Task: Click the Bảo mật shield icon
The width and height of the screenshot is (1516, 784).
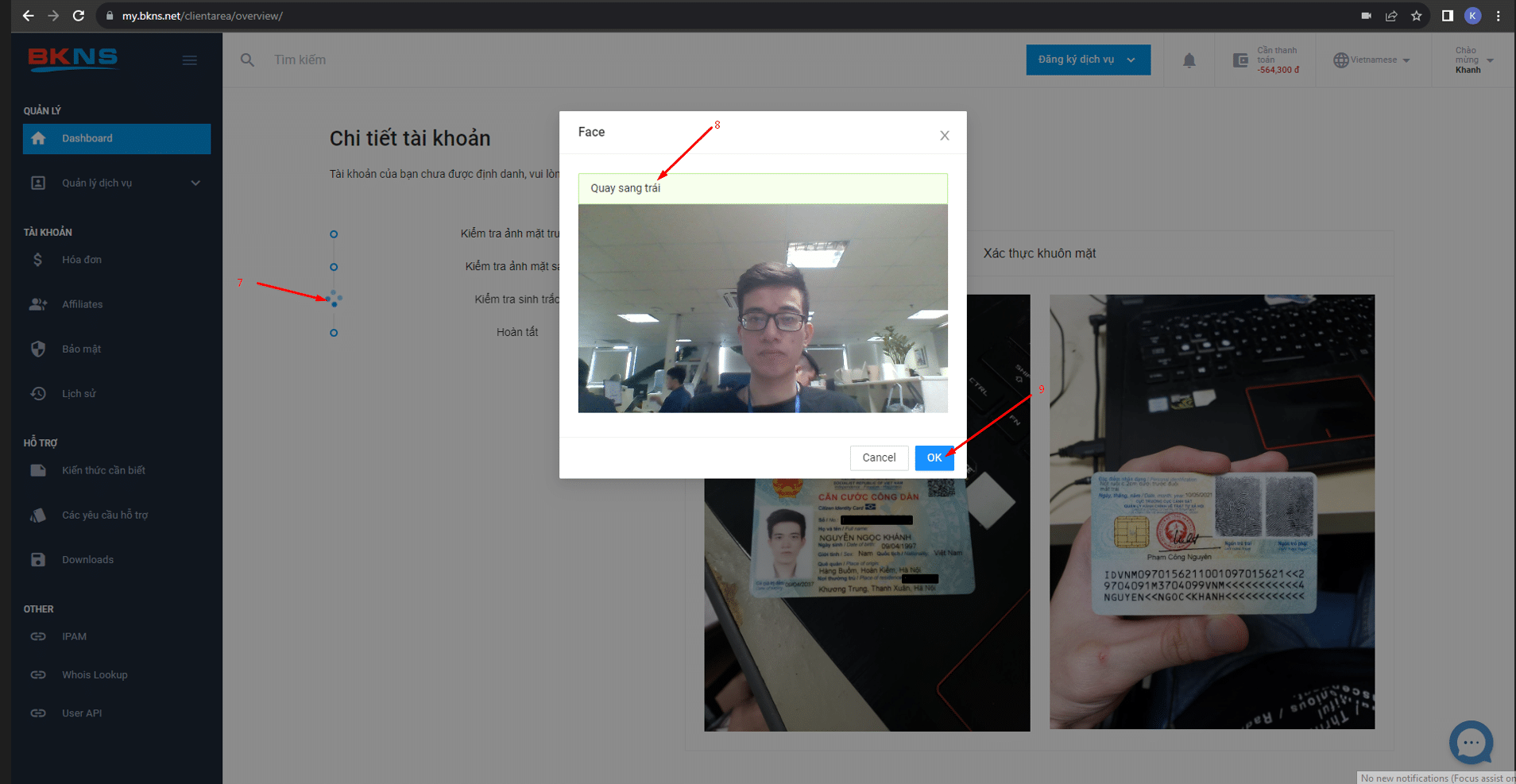Action: (38, 349)
